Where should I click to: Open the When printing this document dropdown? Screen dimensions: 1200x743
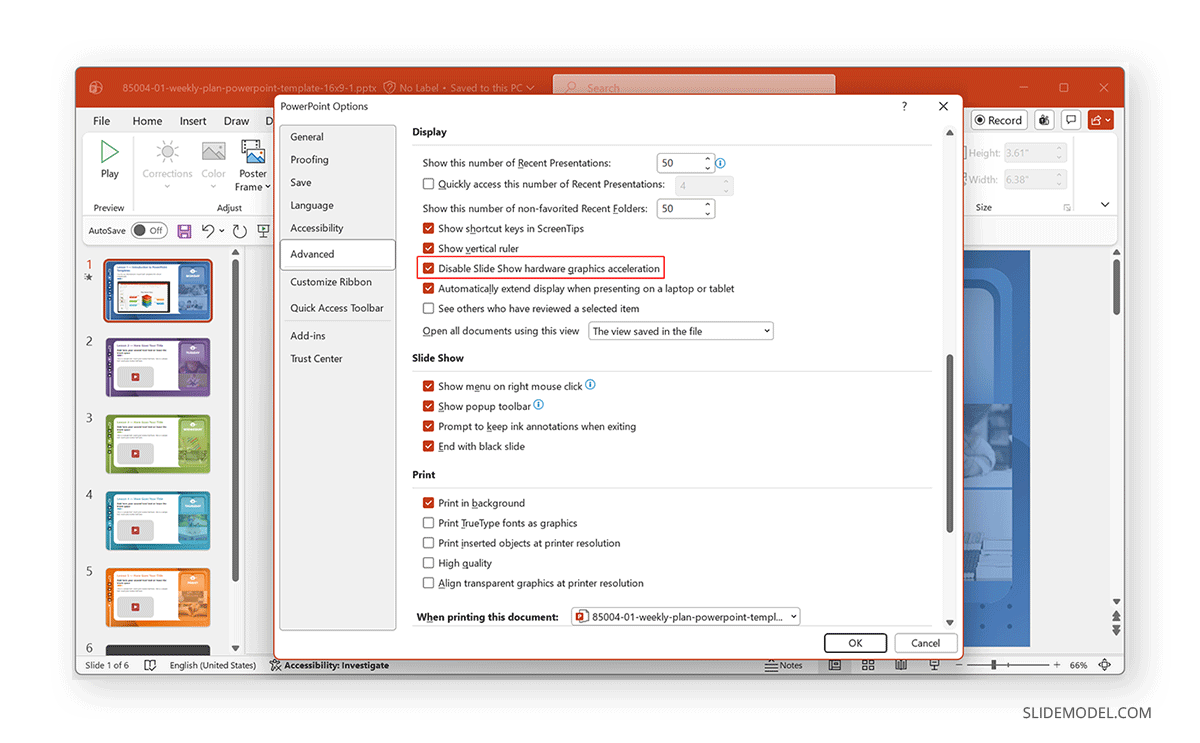tap(793, 616)
